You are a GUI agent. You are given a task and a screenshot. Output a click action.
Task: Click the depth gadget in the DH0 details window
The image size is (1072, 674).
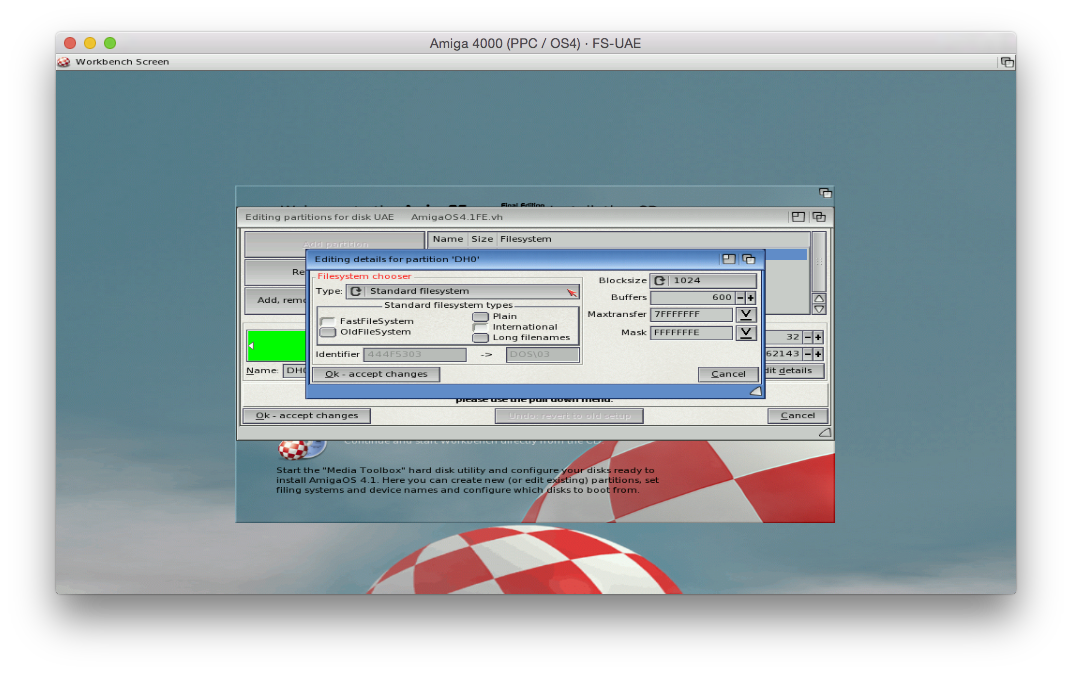[x=749, y=259]
